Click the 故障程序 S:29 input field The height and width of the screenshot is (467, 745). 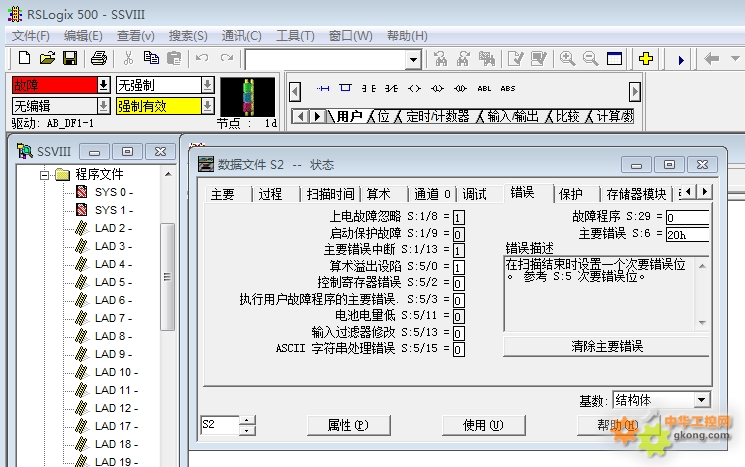pyautogui.click(x=688, y=218)
